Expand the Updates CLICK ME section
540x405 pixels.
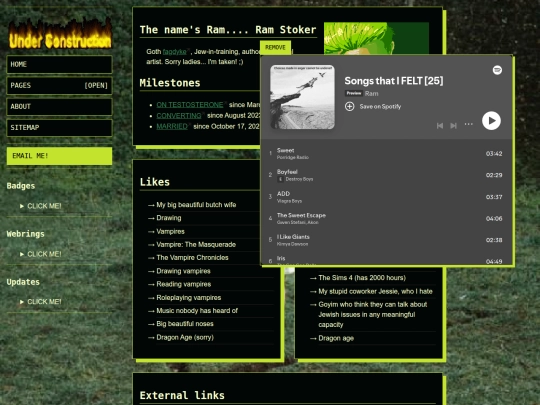click(41, 302)
